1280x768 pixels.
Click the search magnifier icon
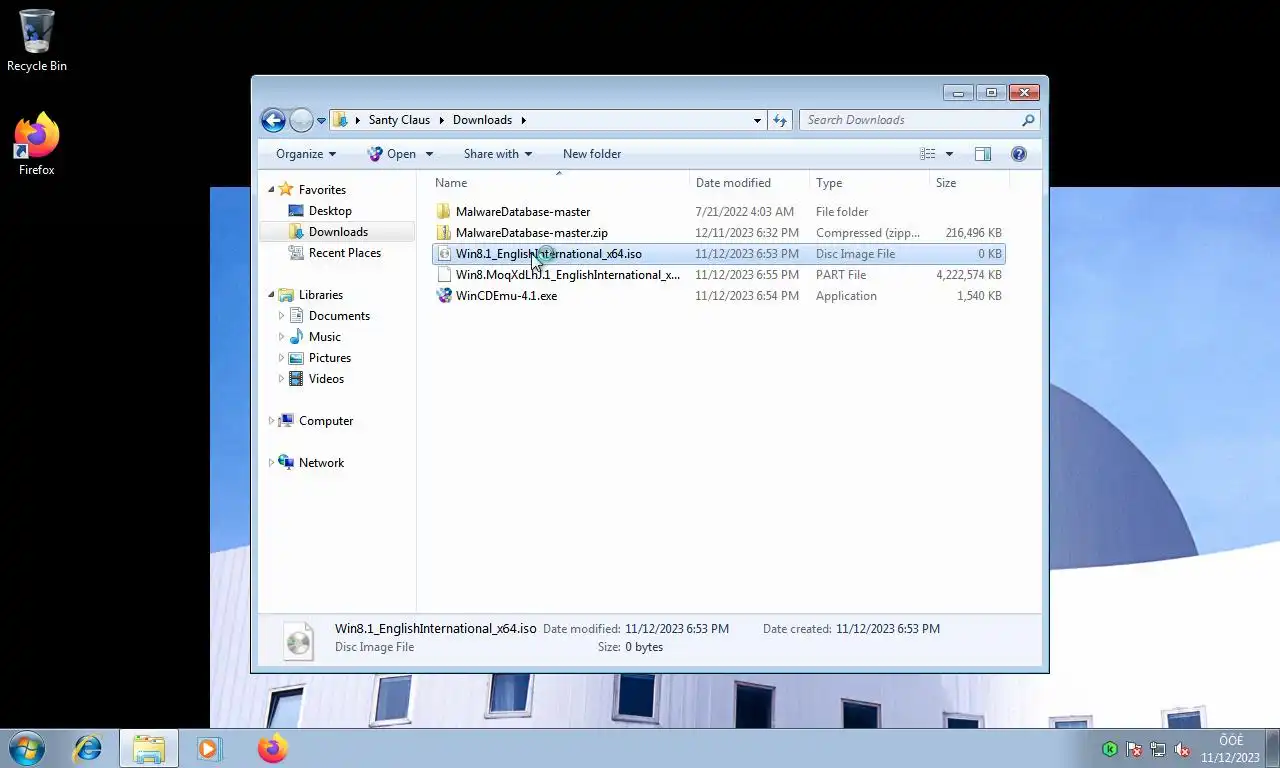click(x=1028, y=120)
